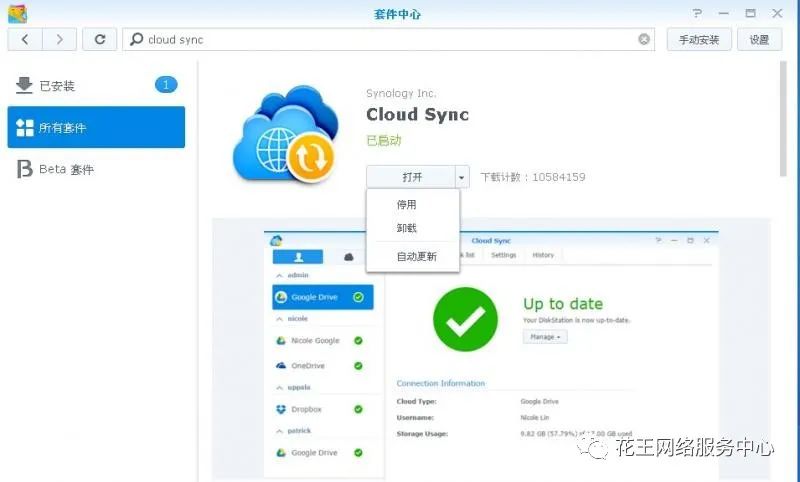Click the Cloud Sync package icon

click(286, 134)
